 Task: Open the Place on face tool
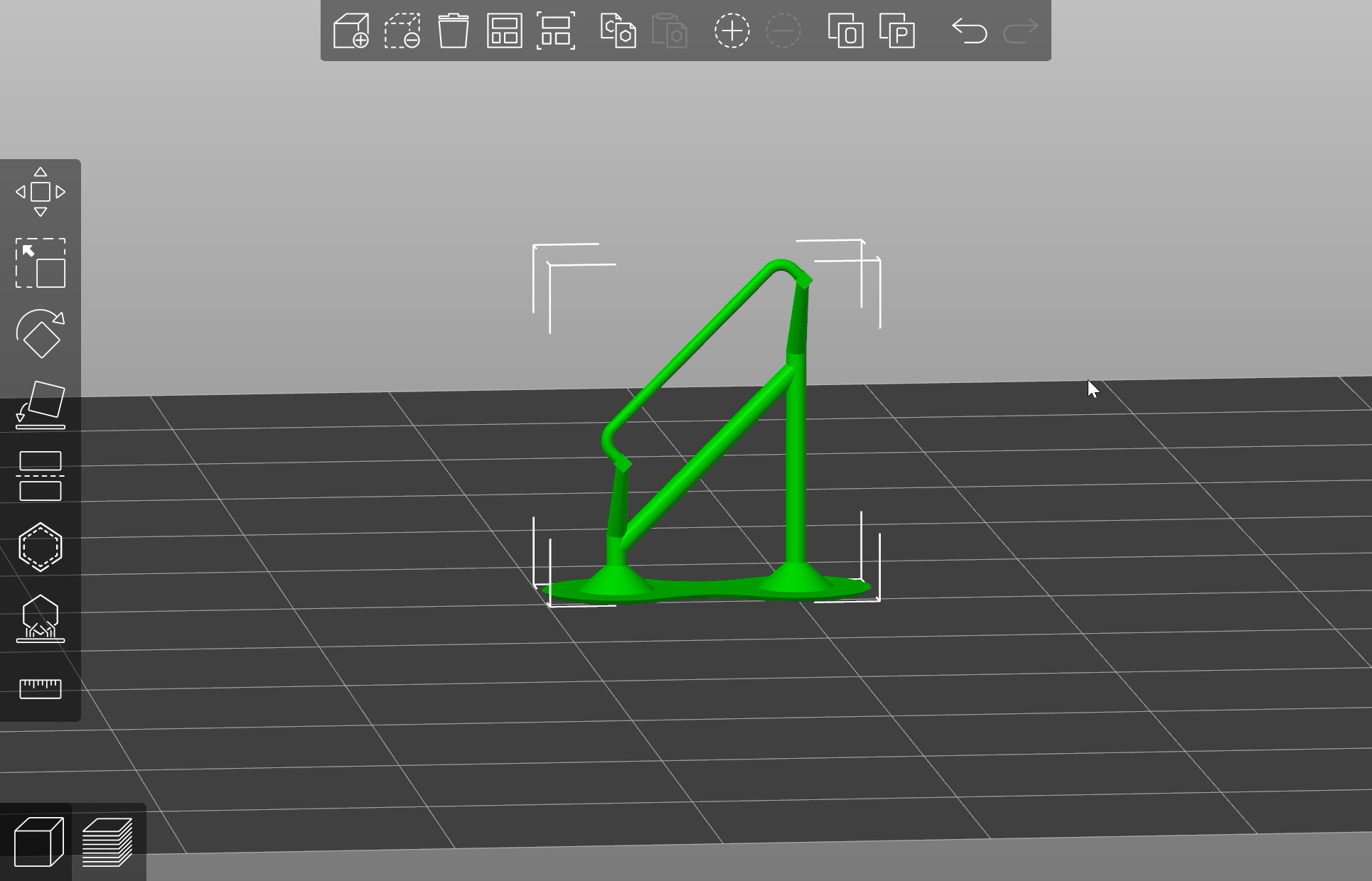(41, 405)
